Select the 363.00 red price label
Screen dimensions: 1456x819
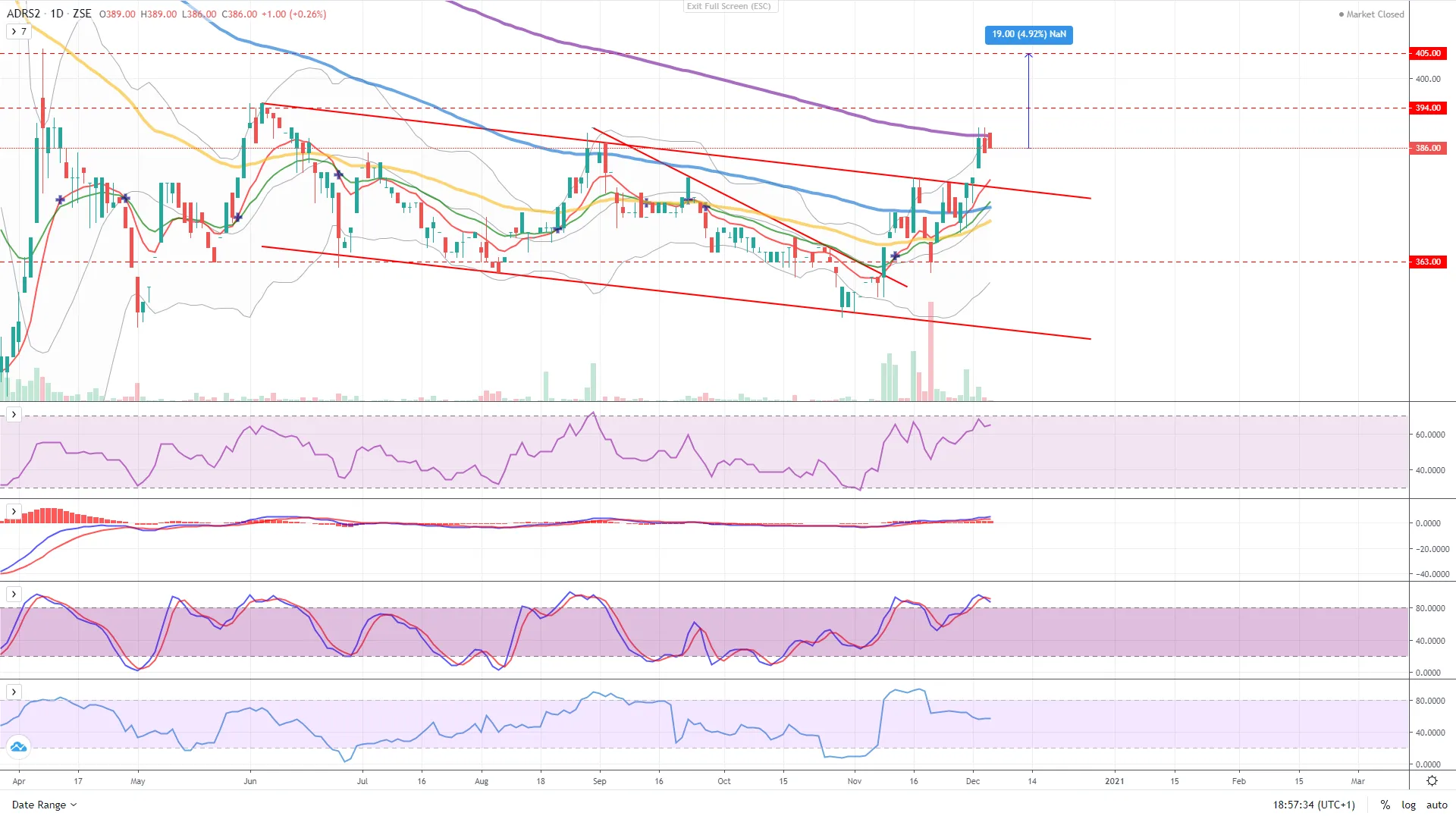1428,262
